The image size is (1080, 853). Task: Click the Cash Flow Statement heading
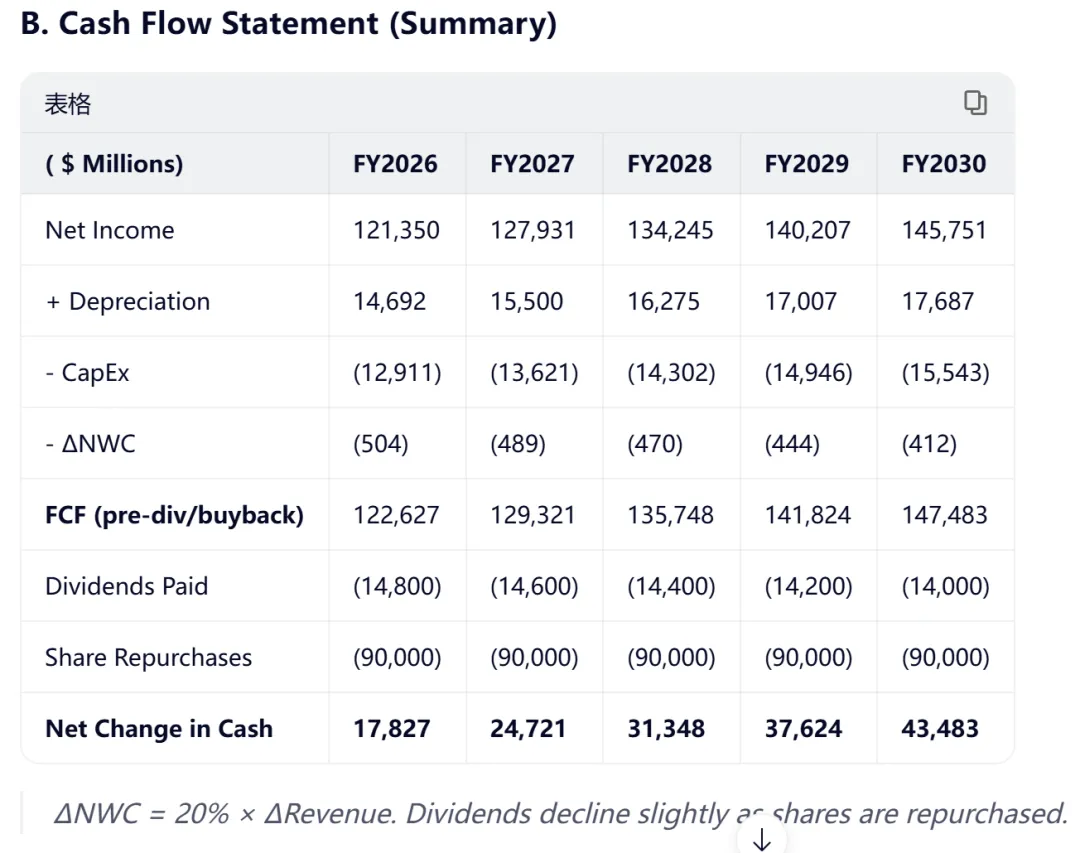pyautogui.click(x=288, y=24)
